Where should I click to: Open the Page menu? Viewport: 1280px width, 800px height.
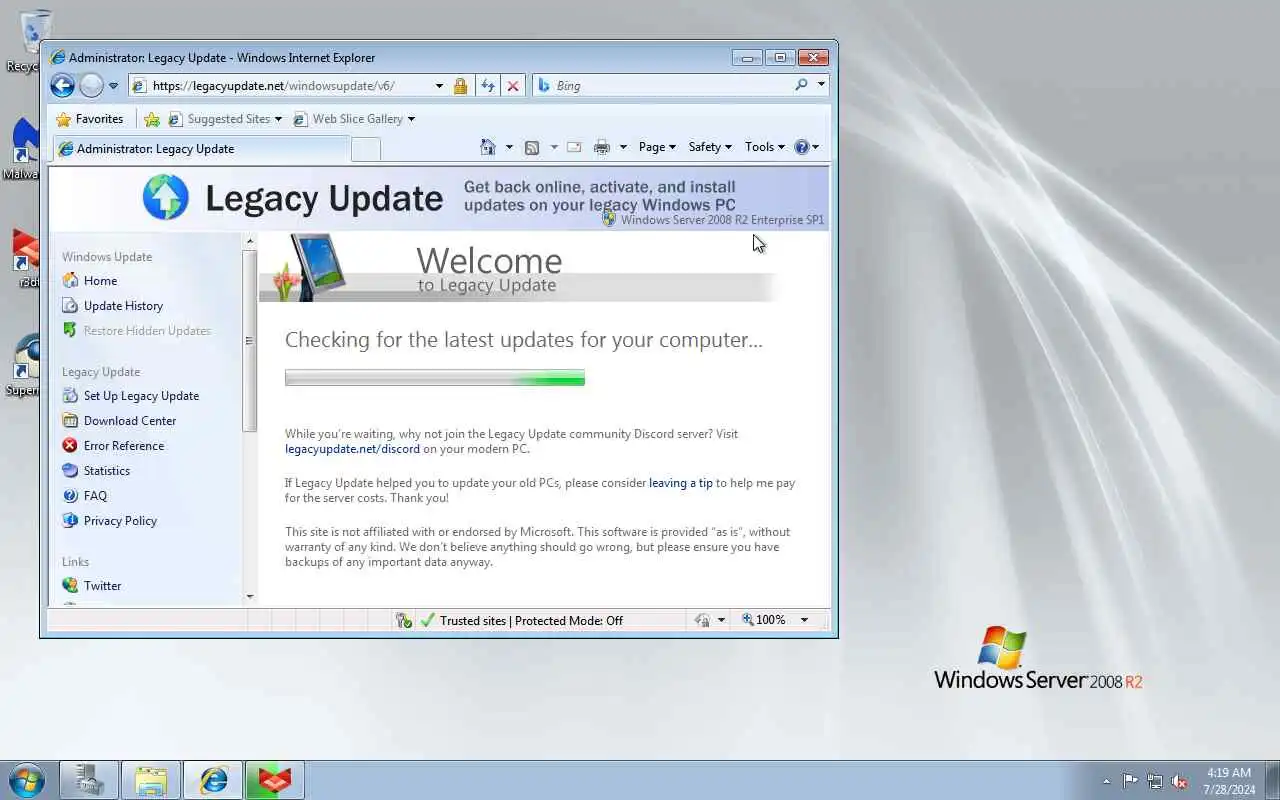[x=657, y=147]
